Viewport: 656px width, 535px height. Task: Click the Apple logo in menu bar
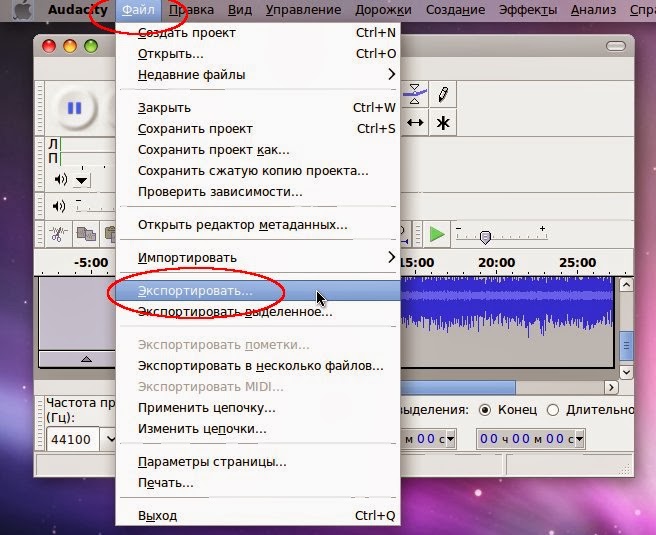click(23, 10)
